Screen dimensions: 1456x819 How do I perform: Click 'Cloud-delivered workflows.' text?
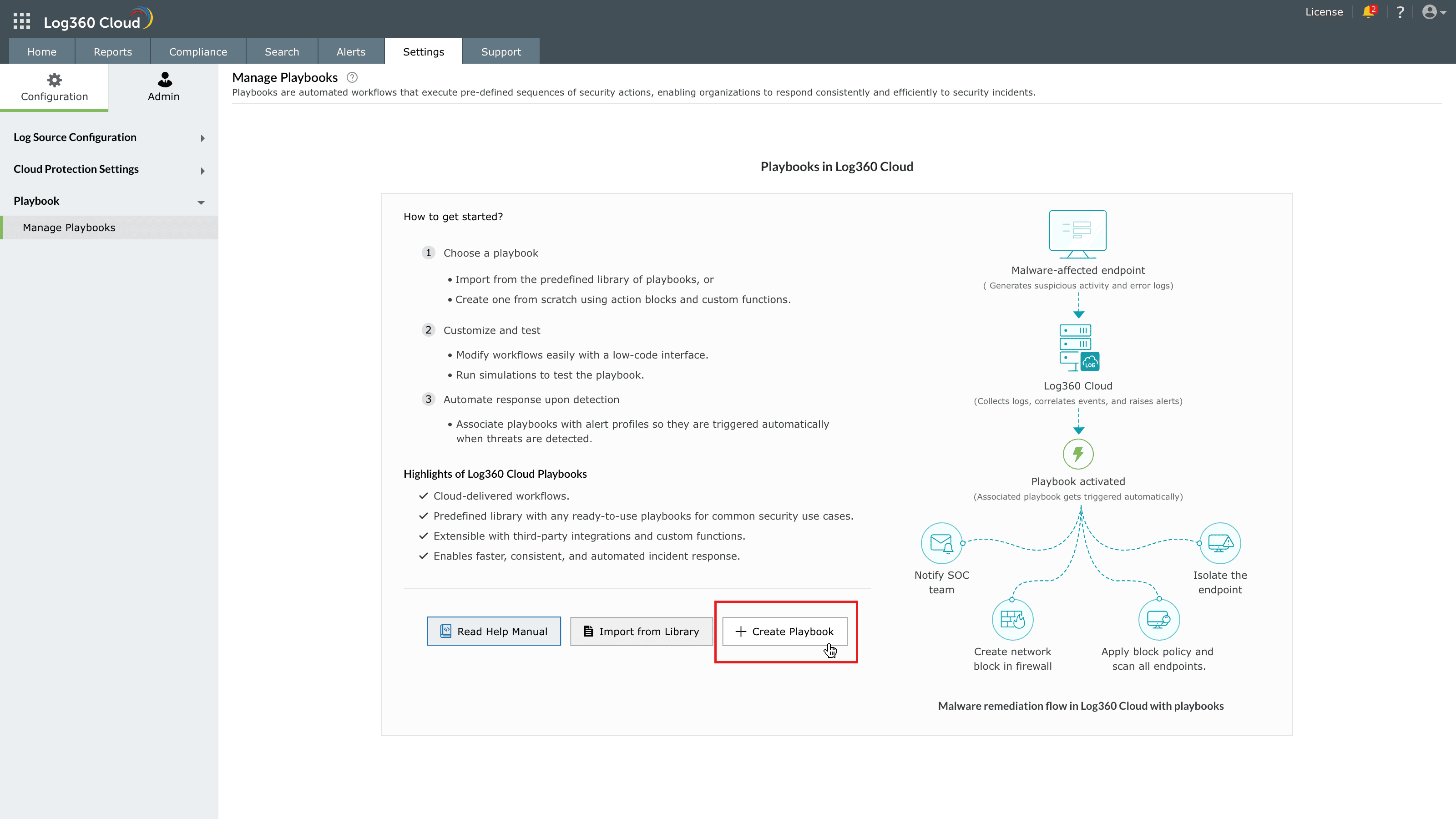(x=501, y=496)
